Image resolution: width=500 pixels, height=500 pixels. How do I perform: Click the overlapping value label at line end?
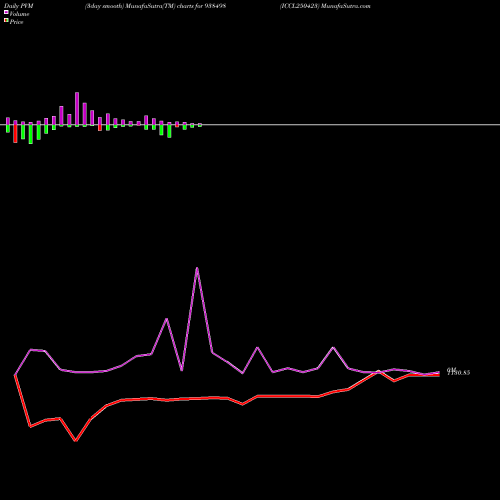[458, 372]
